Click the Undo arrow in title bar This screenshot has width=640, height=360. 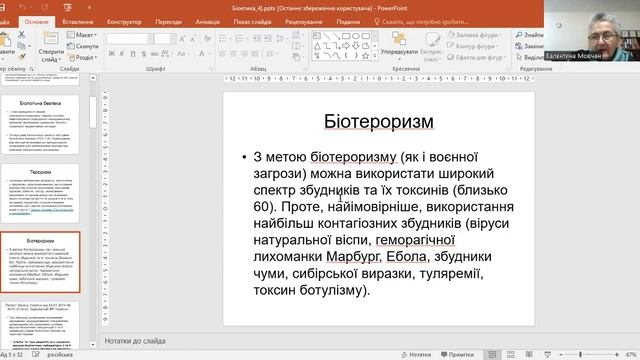22,7
